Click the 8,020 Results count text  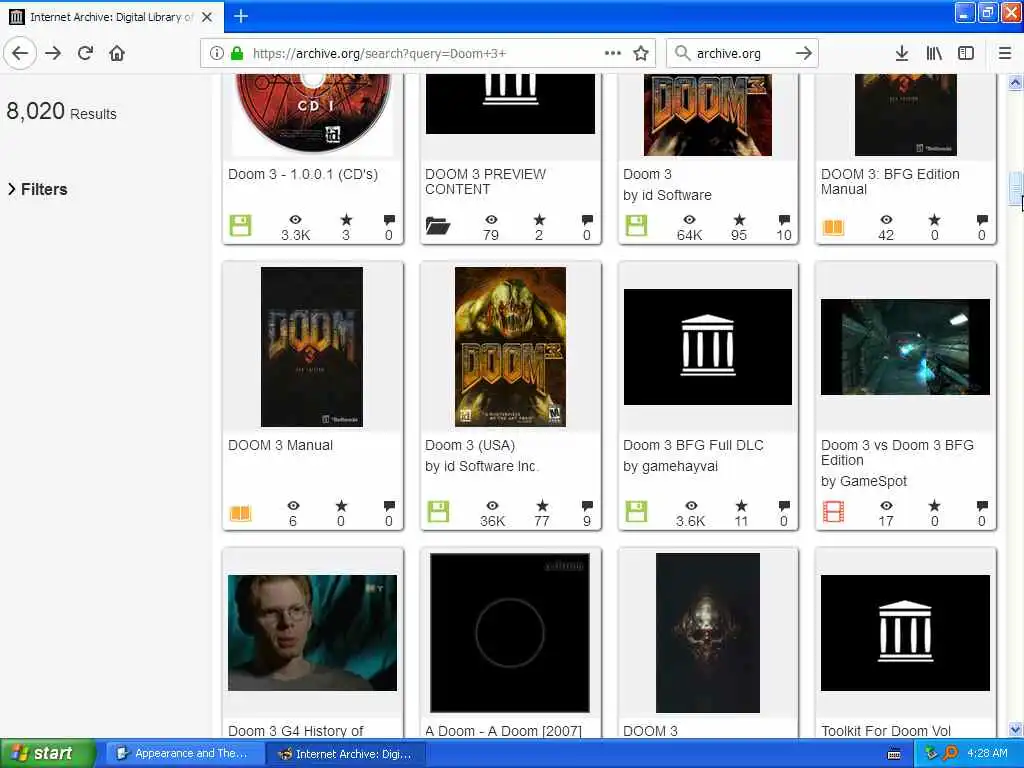point(61,112)
